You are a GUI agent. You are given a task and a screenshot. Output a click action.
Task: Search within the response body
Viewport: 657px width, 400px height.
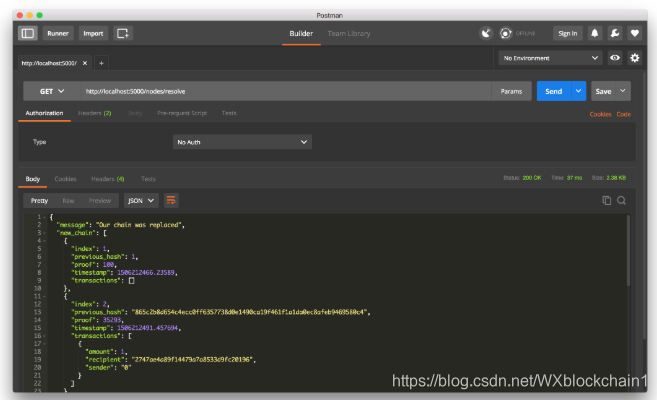[621, 201]
